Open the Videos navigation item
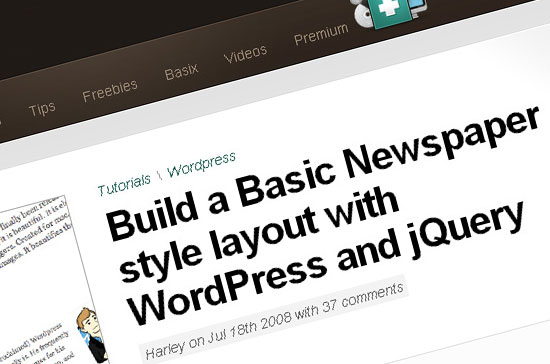 pyautogui.click(x=246, y=54)
